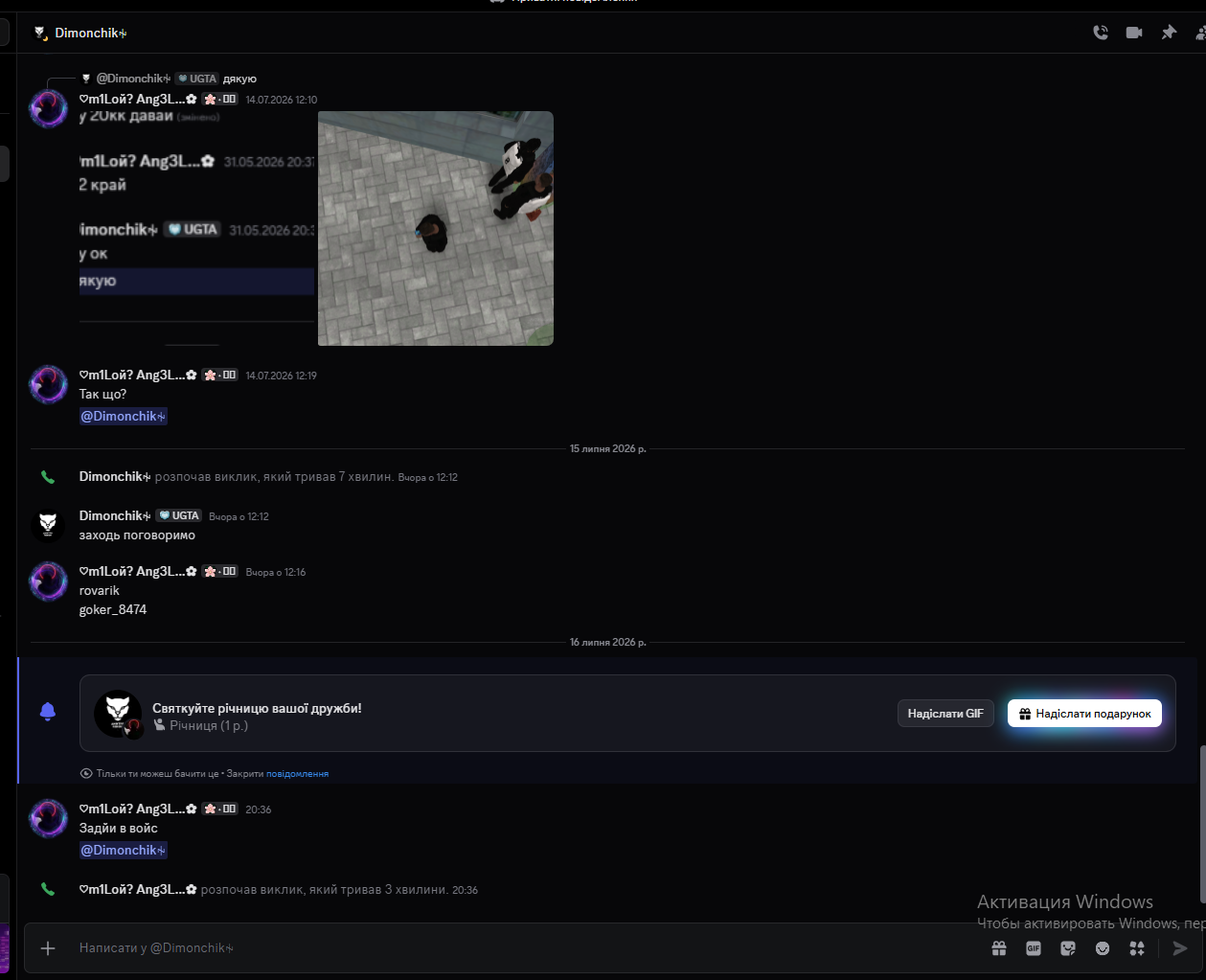Click 'Надіслати подарунок' button
Image resolution: width=1206 pixels, height=980 pixels.
click(x=1084, y=713)
